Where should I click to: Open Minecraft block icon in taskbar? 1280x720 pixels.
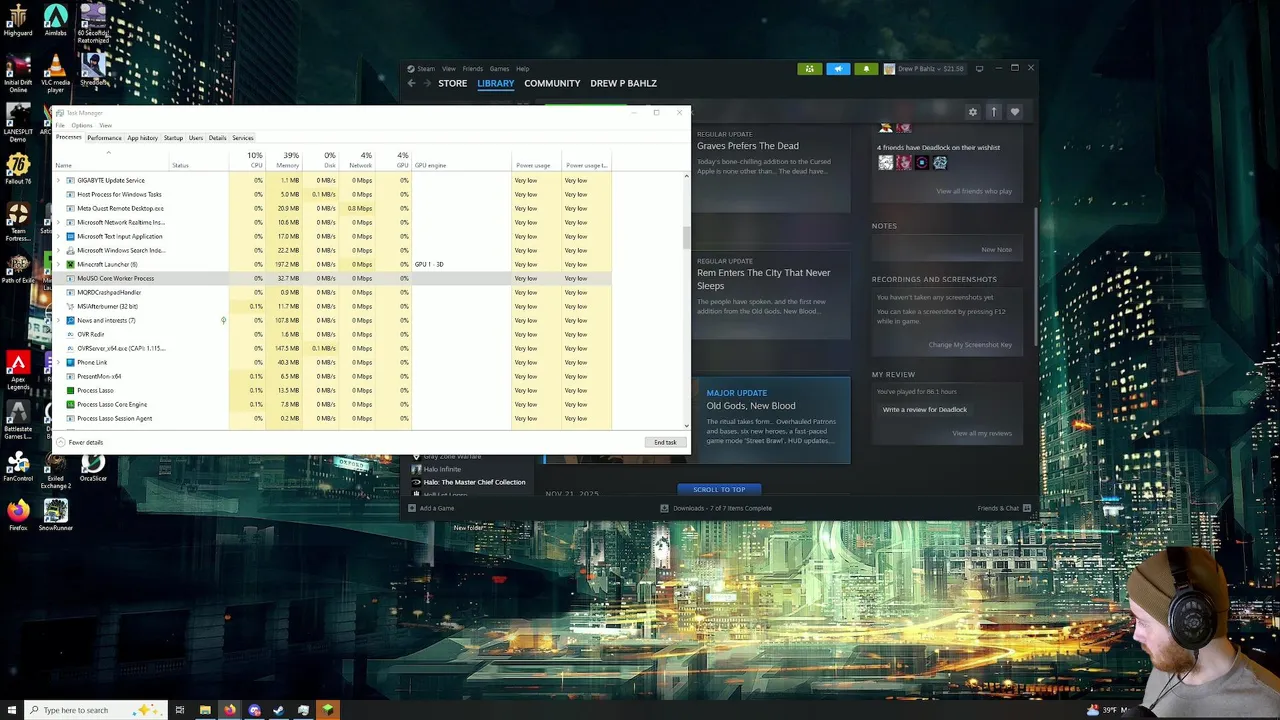328,710
